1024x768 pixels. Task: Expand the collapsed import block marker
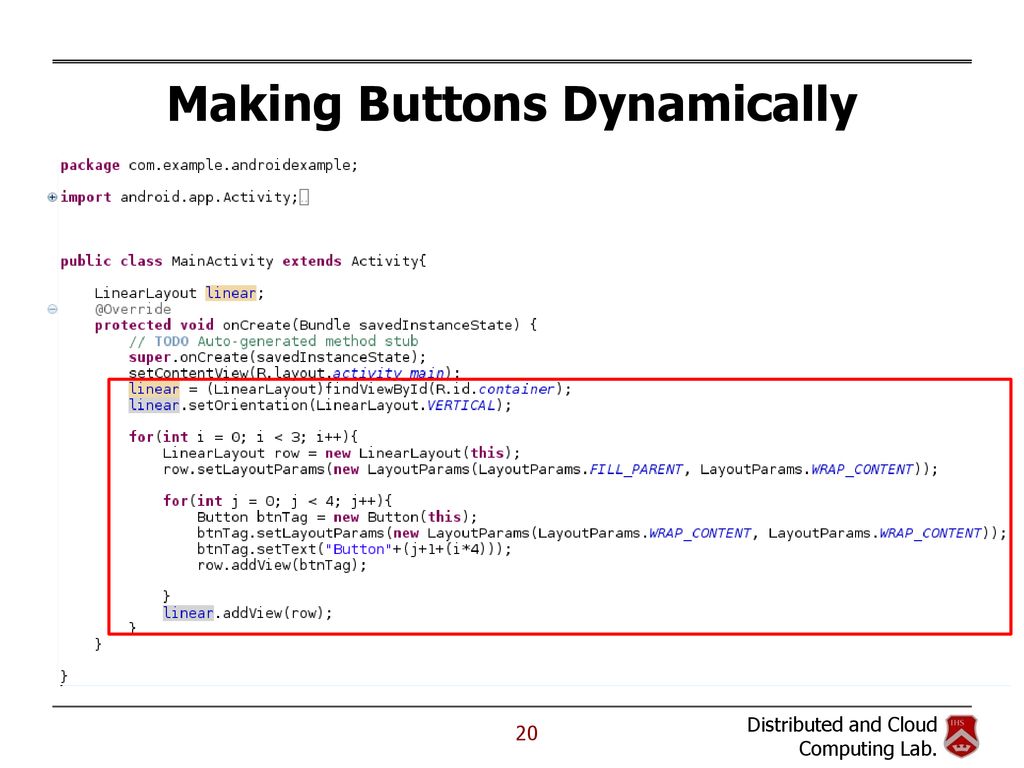pos(52,197)
